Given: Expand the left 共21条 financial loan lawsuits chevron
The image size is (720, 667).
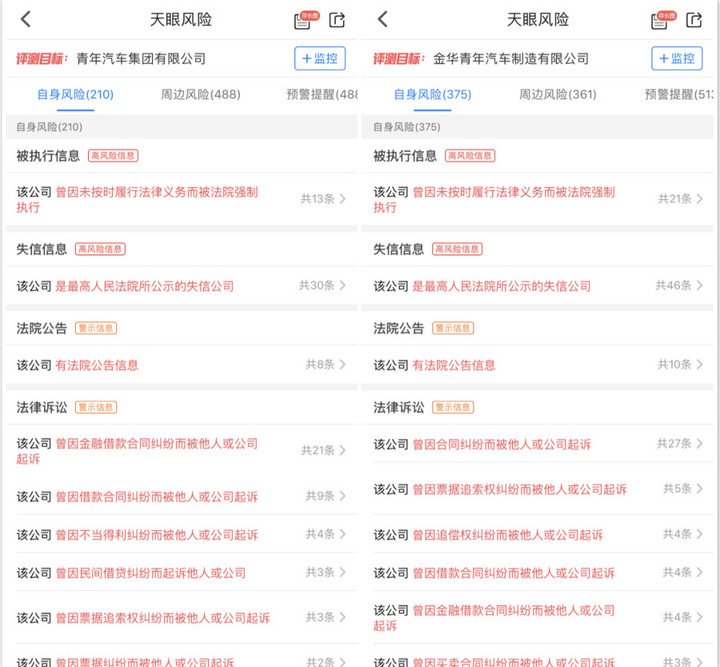Looking at the screenshot, I should [x=342, y=450].
